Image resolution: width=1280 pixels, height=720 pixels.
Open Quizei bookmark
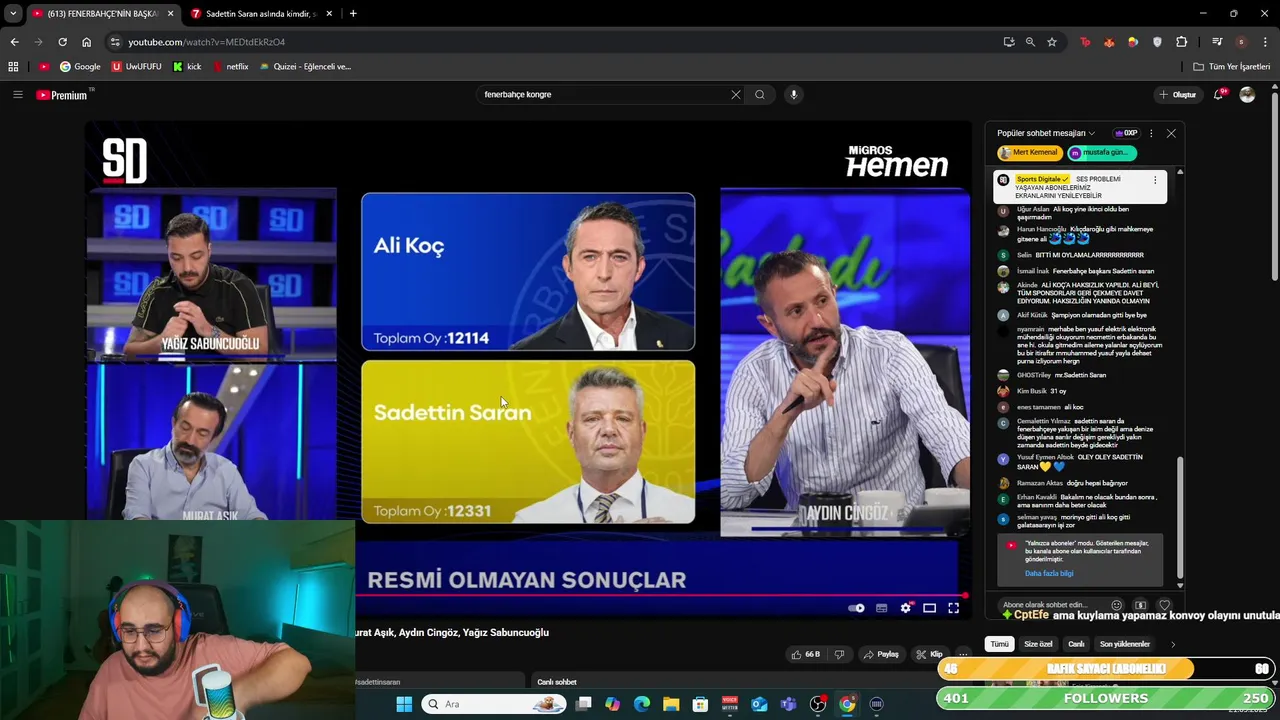click(305, 67)
